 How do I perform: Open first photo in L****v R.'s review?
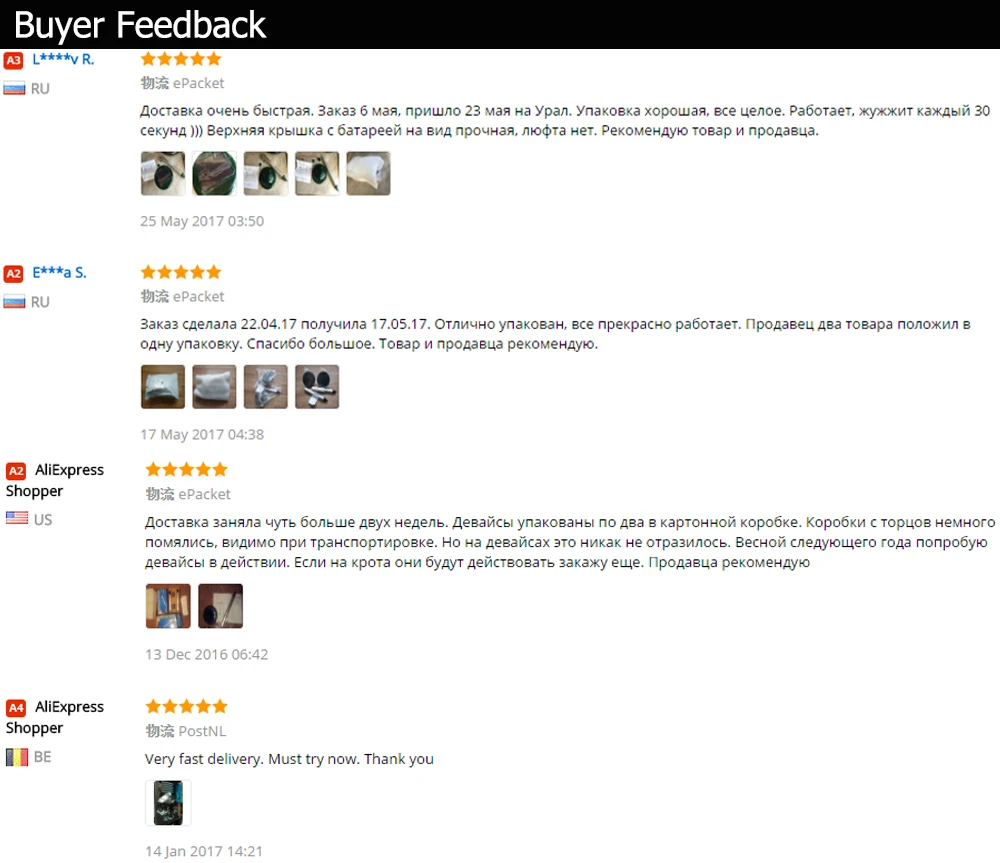click(x=163, y=173)
